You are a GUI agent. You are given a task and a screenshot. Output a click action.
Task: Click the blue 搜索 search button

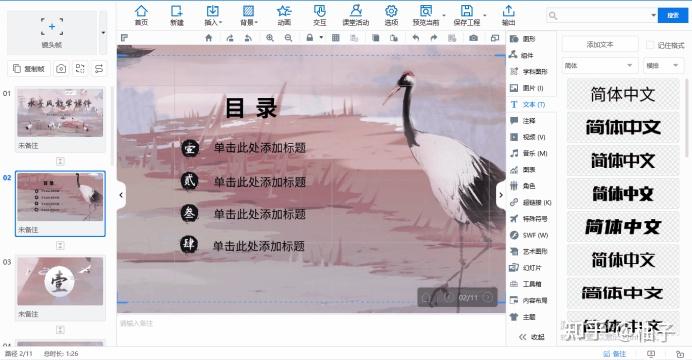pyautogui.click(x=673, y=15)
